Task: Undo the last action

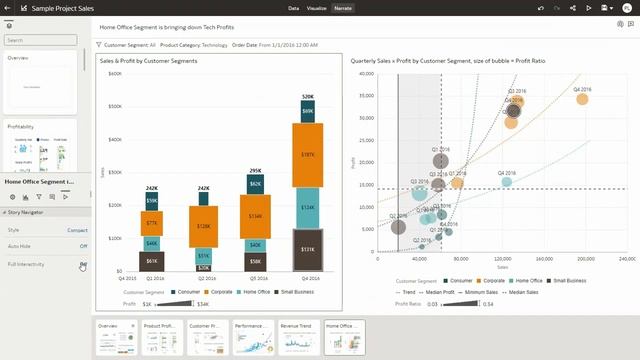Action: click(x=541, y=8)
